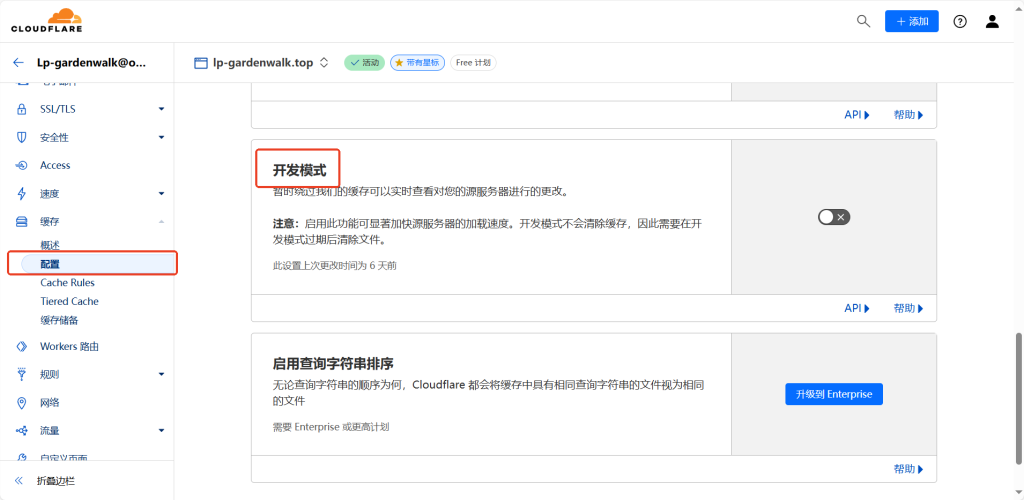Image resolution: width=1024 pixels, height=500 pixels.
Task: Open the 帮助 link in the top card
Action: click(908, 115)
